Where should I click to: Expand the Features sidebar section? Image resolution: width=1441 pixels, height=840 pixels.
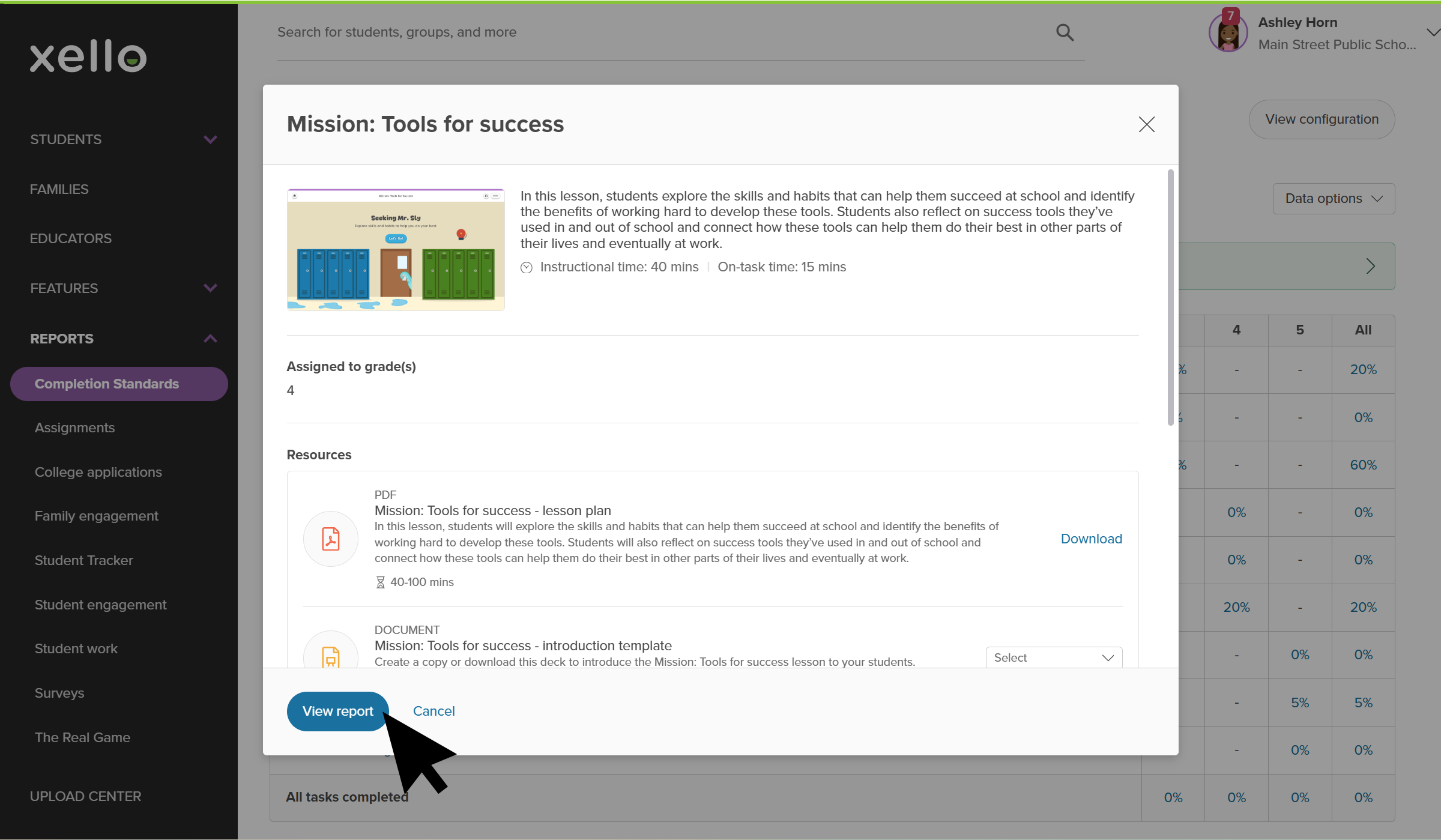(210, 288)
